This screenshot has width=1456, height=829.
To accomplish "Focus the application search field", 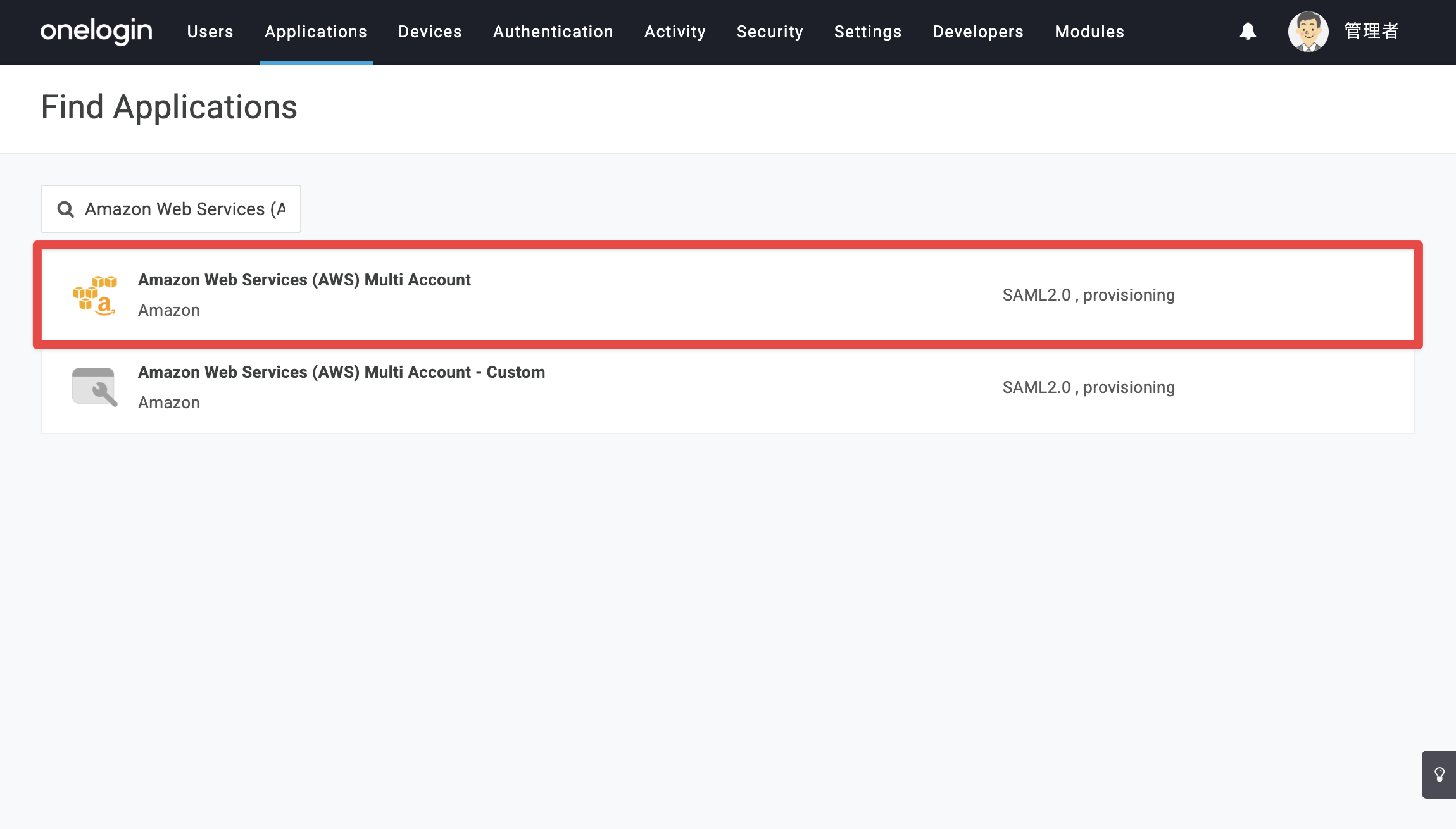I will (171, 209).
